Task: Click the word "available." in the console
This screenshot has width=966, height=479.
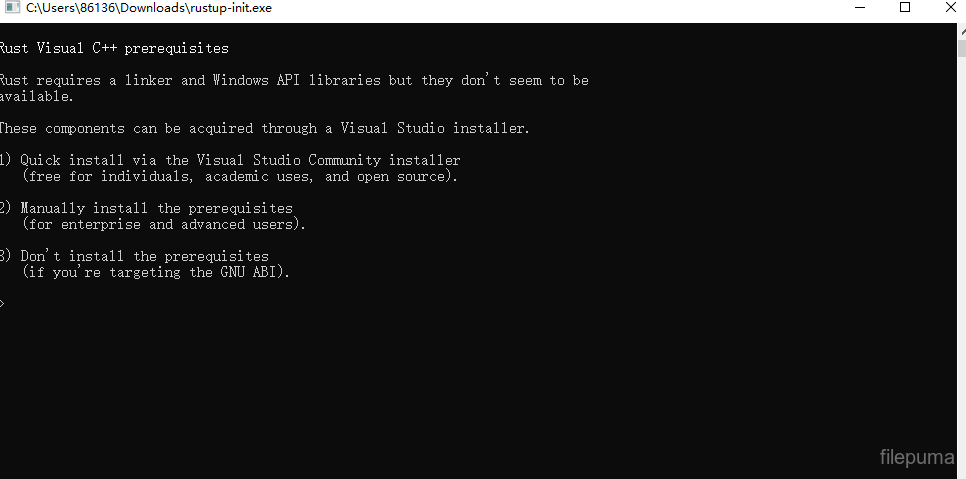Action: [x=37, y=96]
